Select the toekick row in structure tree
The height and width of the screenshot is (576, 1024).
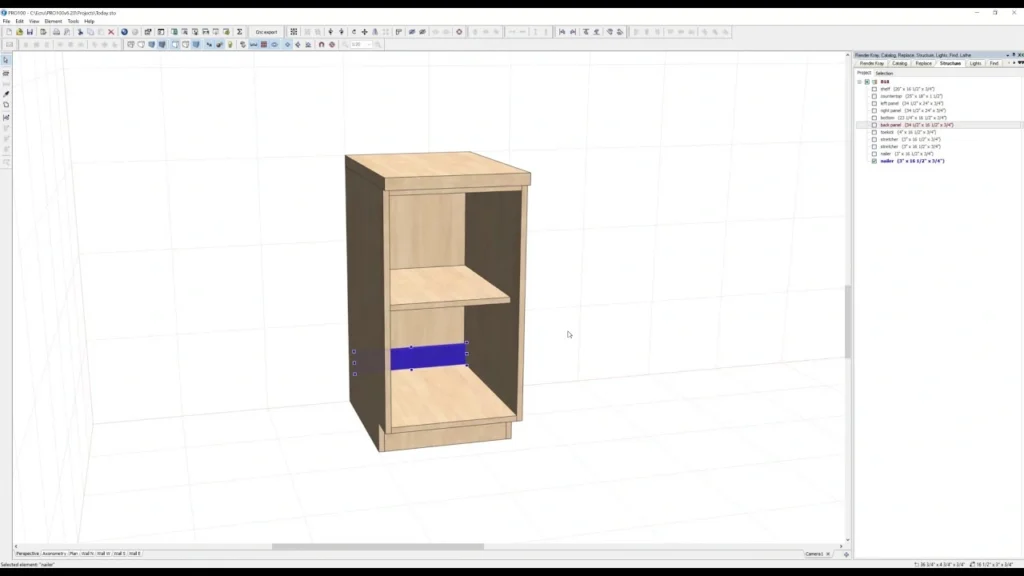coord(908,132)
